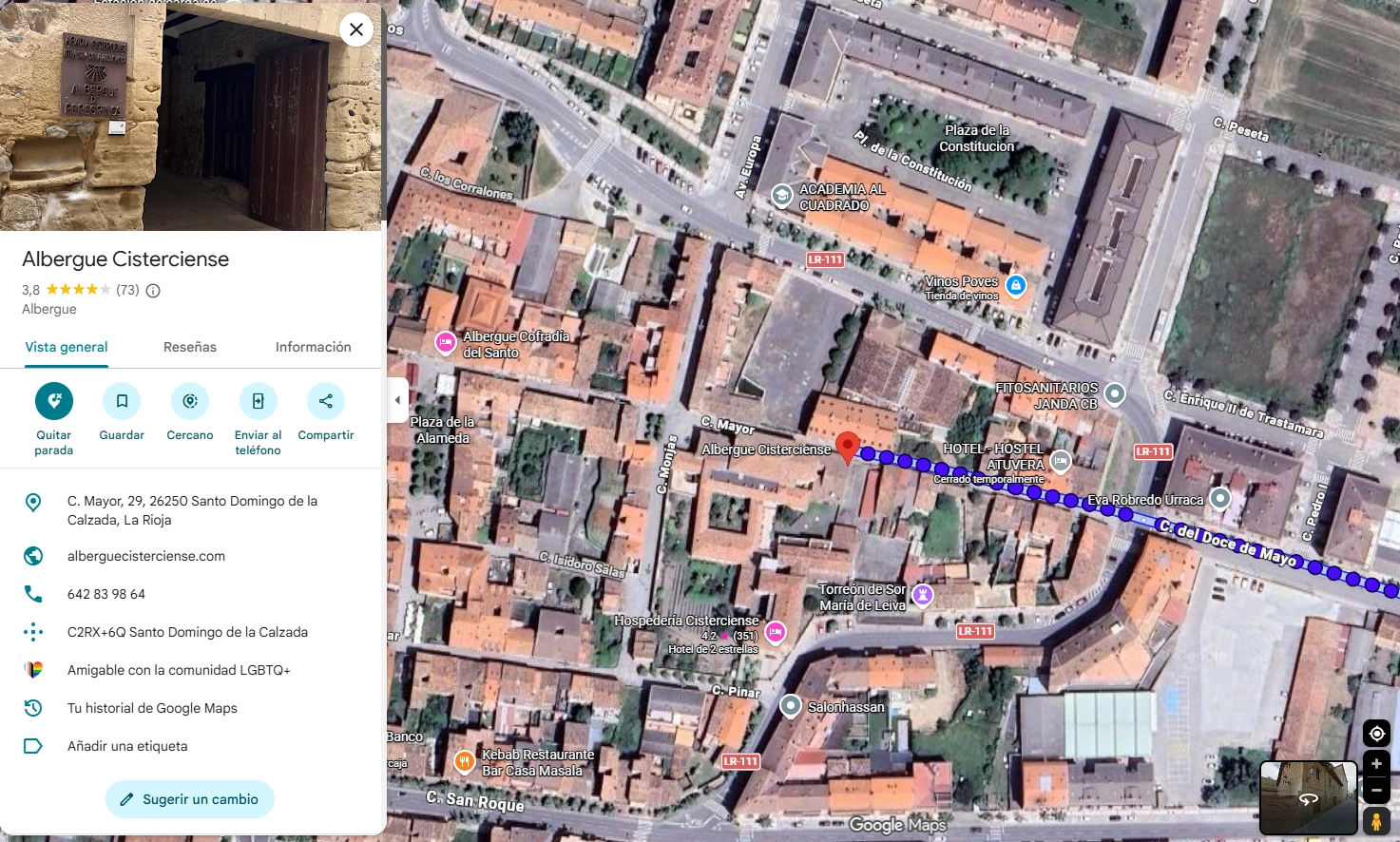Switch to the Vista general tab

pos(67,347)
